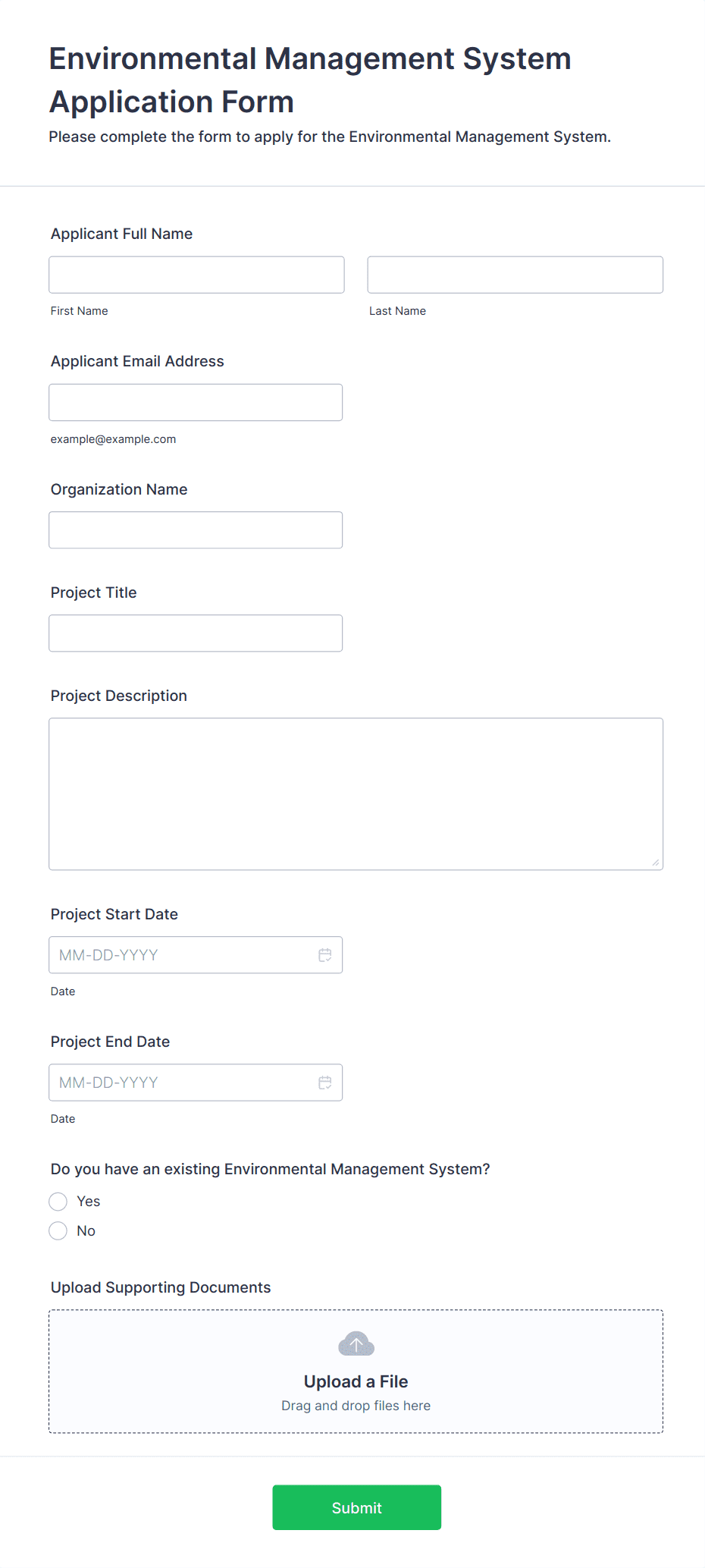Image resolution: width=705 pixels, height=1568 pixels.
Task: Select Yes for existing Environmental Management System
Action: click(58, 1202)
